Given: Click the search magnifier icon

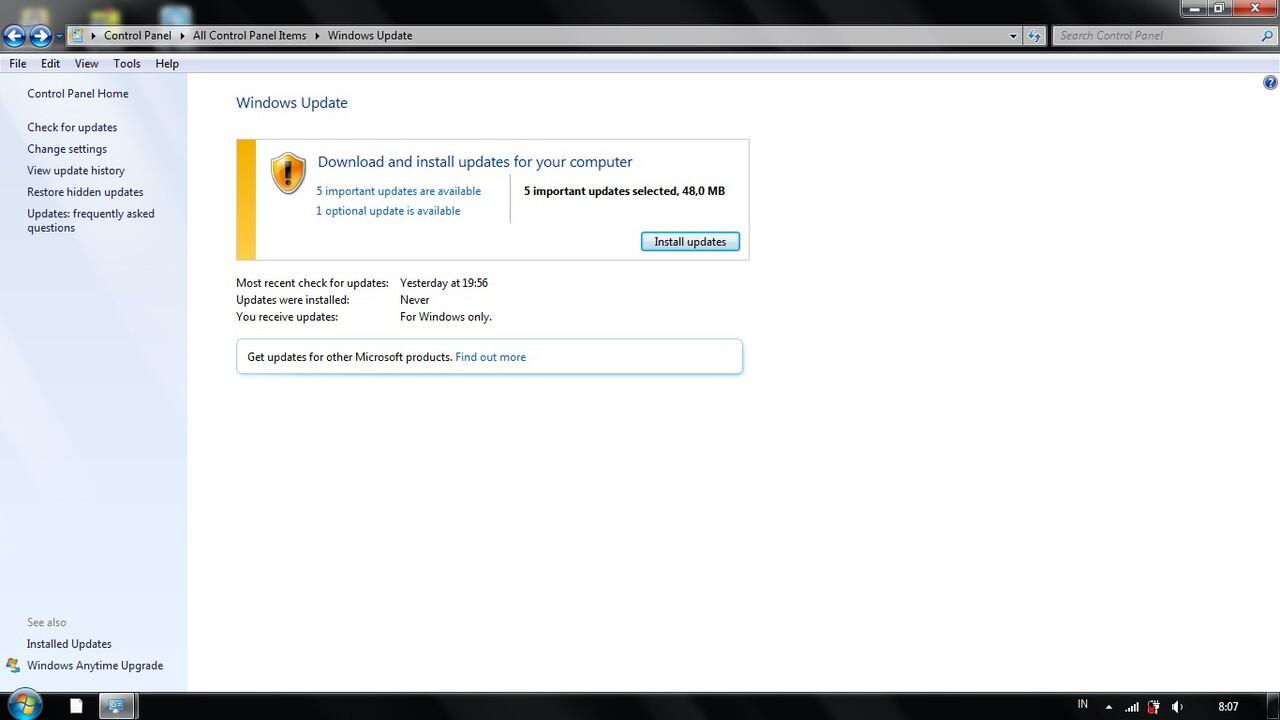Looking at the screenshot, I should [1265, 35].
